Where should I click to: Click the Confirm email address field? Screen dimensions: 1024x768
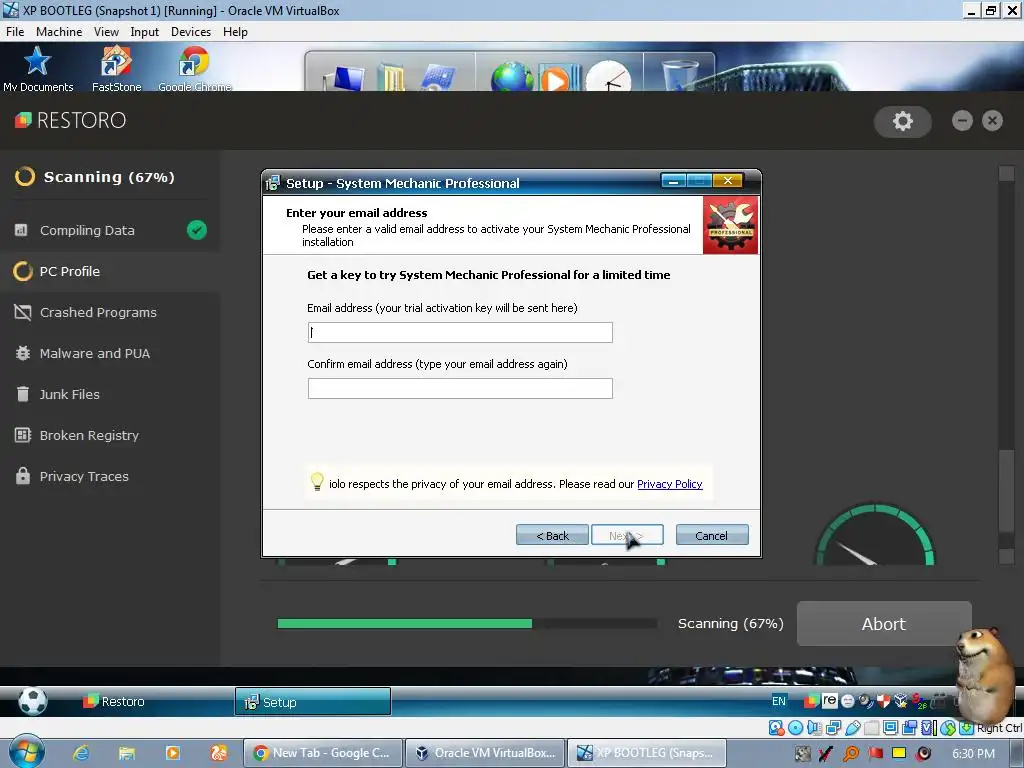pos(460,389)
